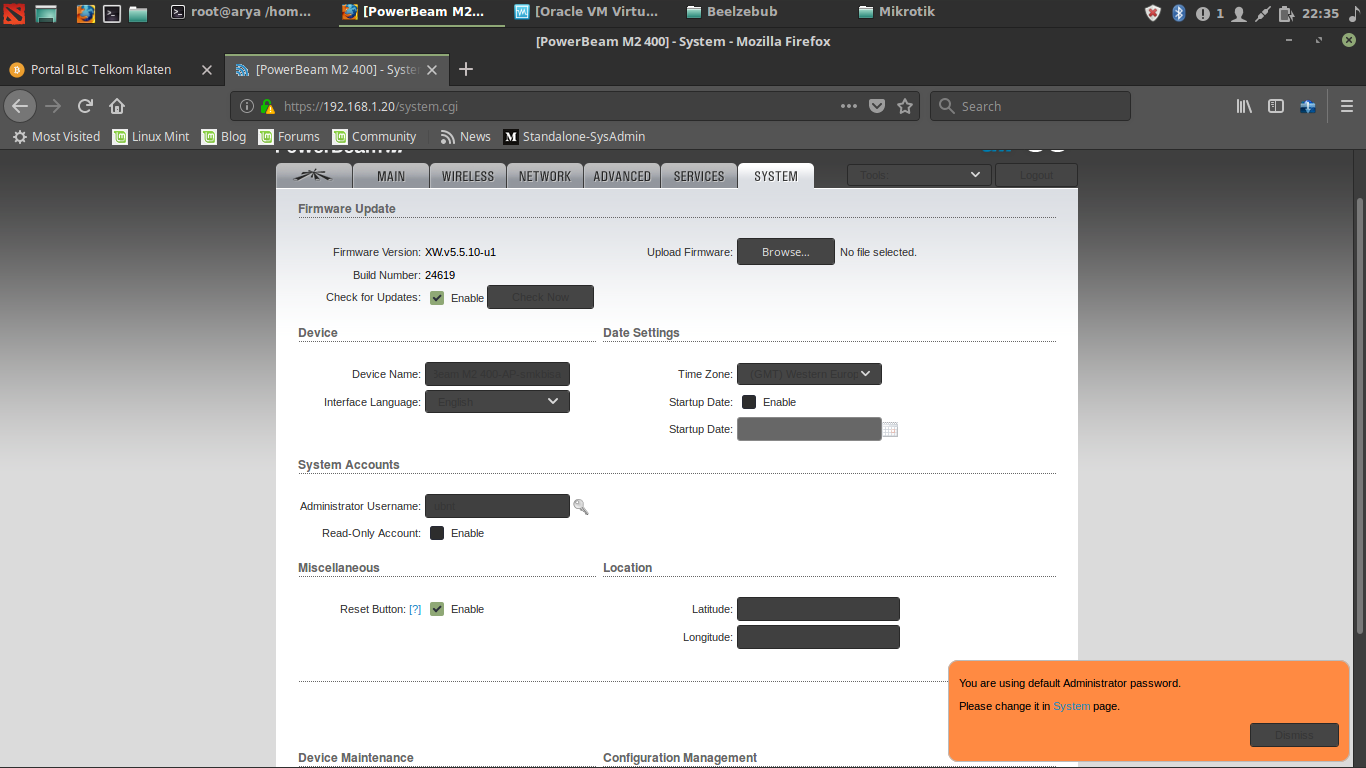Click the update notification tray icon
Image resolution: width=1366 pixels, height=768 pixels.
click(1209, 13)
